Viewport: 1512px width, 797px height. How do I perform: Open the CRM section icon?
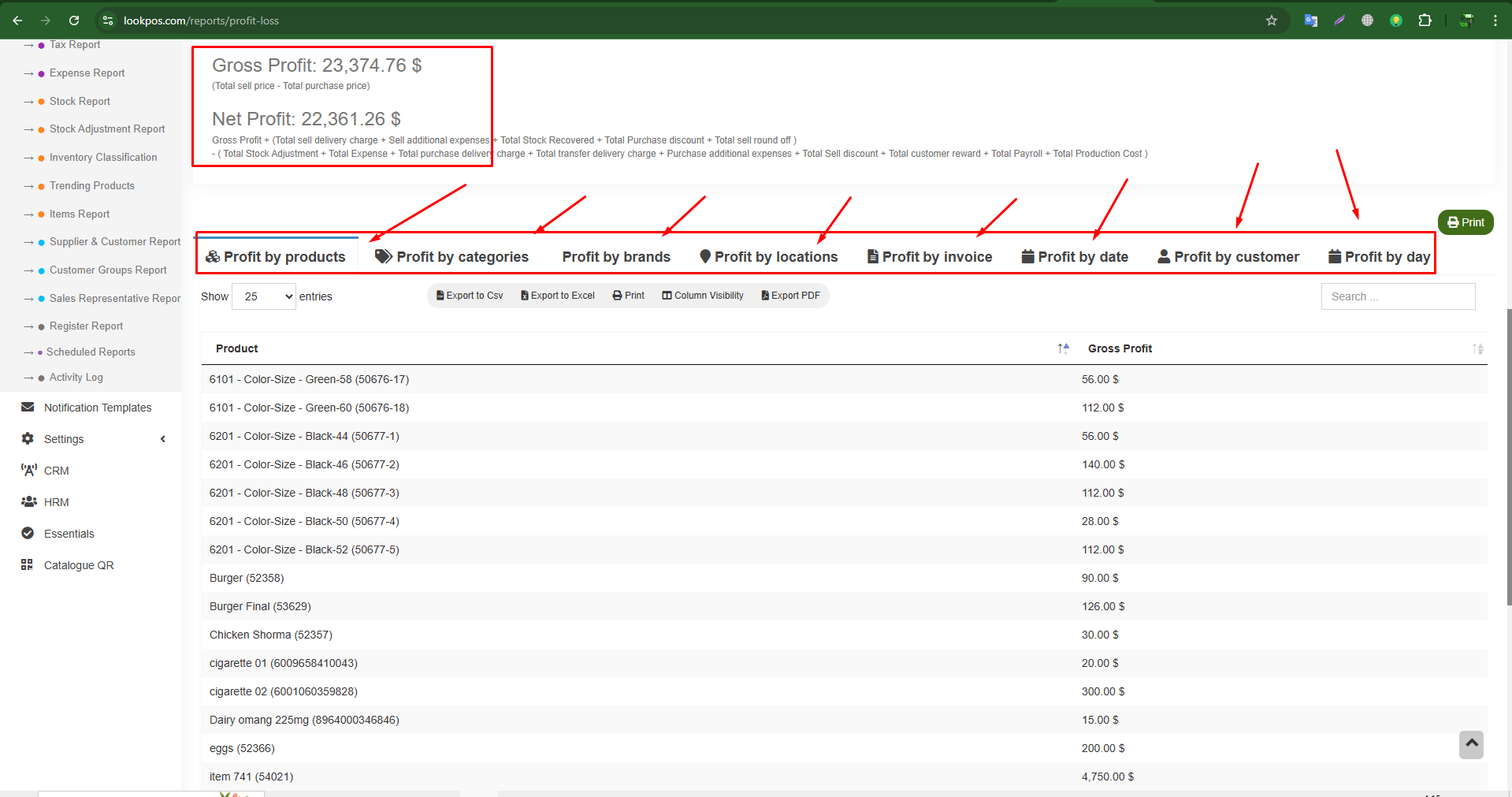point(28,470)
